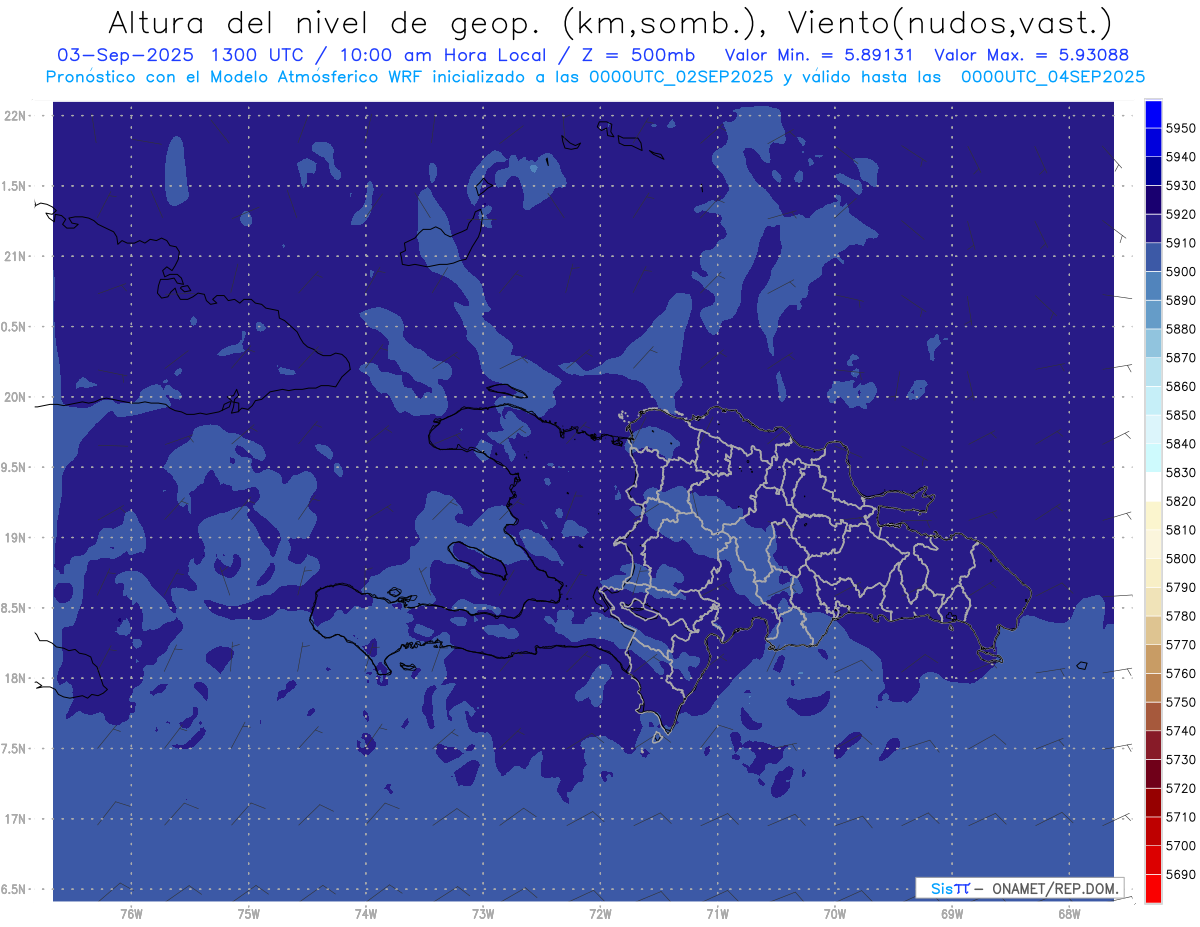Click the '70W' longitude label

[x=834, y=913]
